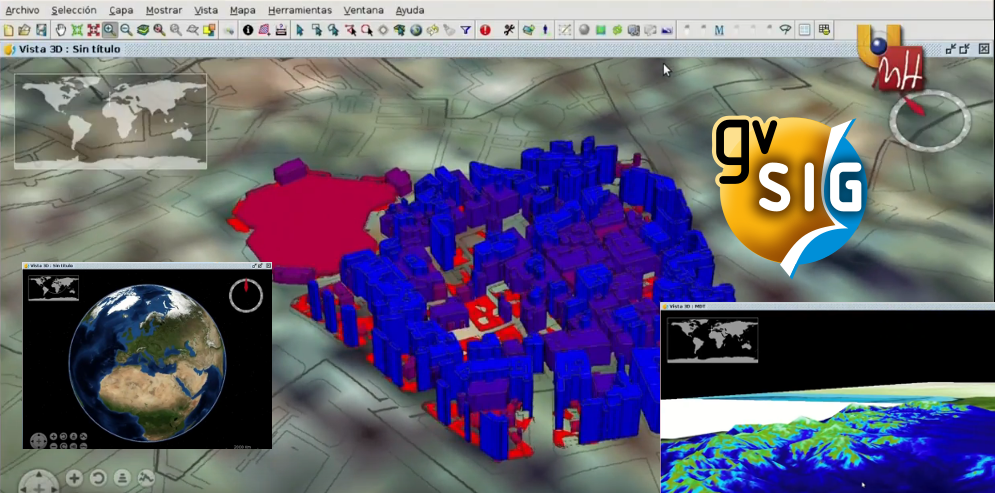995x493 pixels.
Task: Click the New document icon
Action: pos(9,30)
